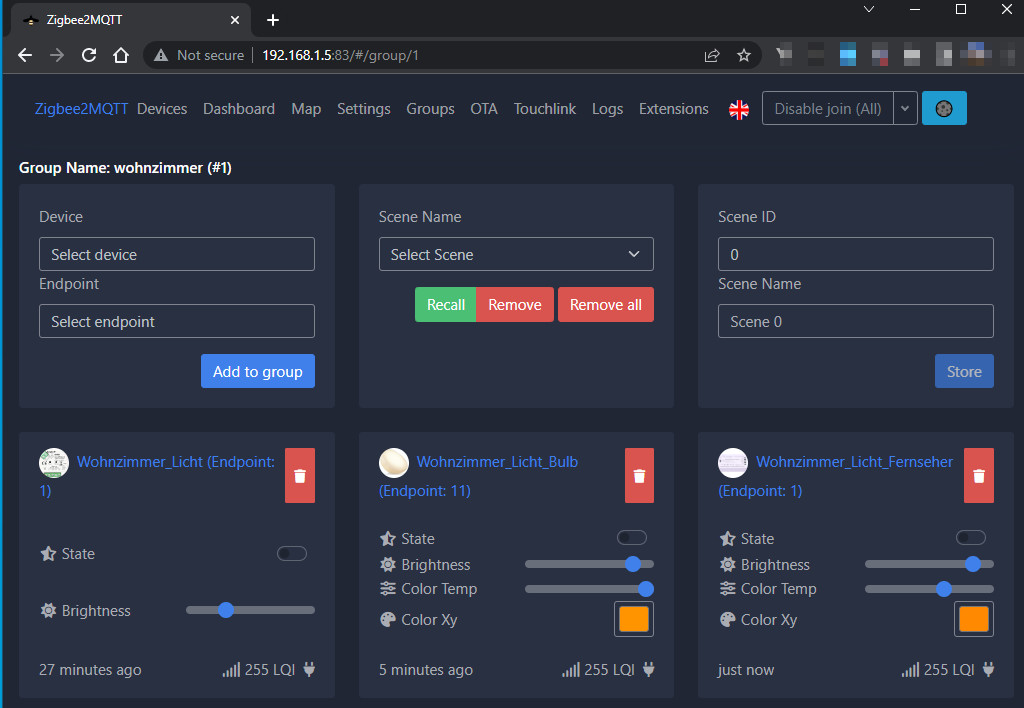Expand the Disable join dropdown arrow
The width and height of the screenshot is (1024, 708).
coord(905,109)
